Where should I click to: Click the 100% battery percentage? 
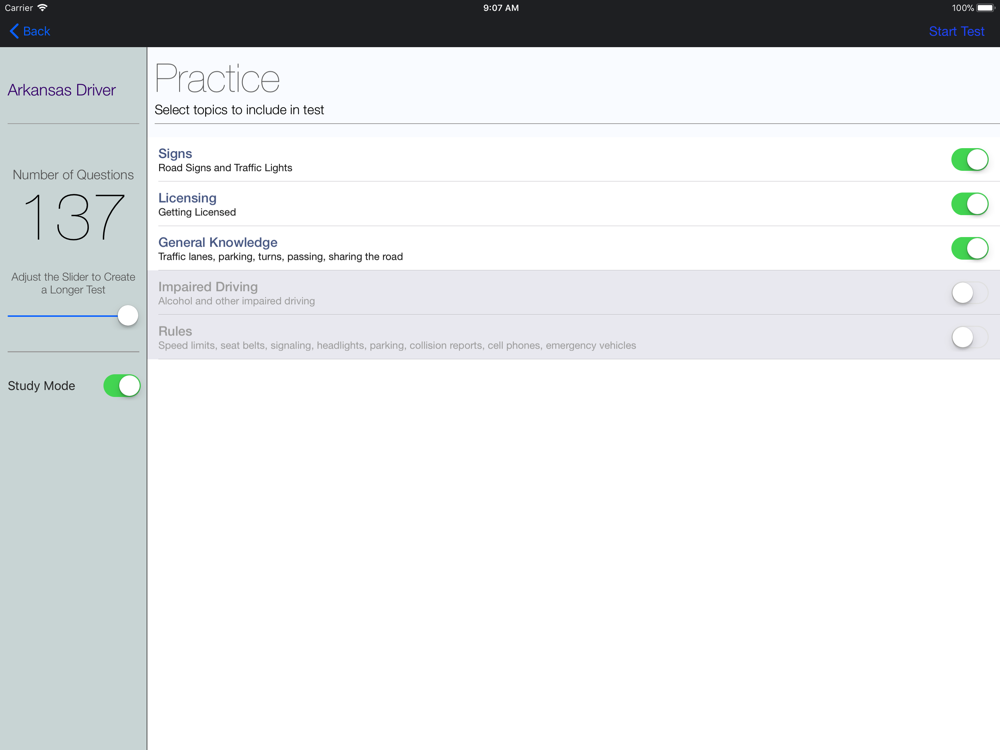(962, 8)
